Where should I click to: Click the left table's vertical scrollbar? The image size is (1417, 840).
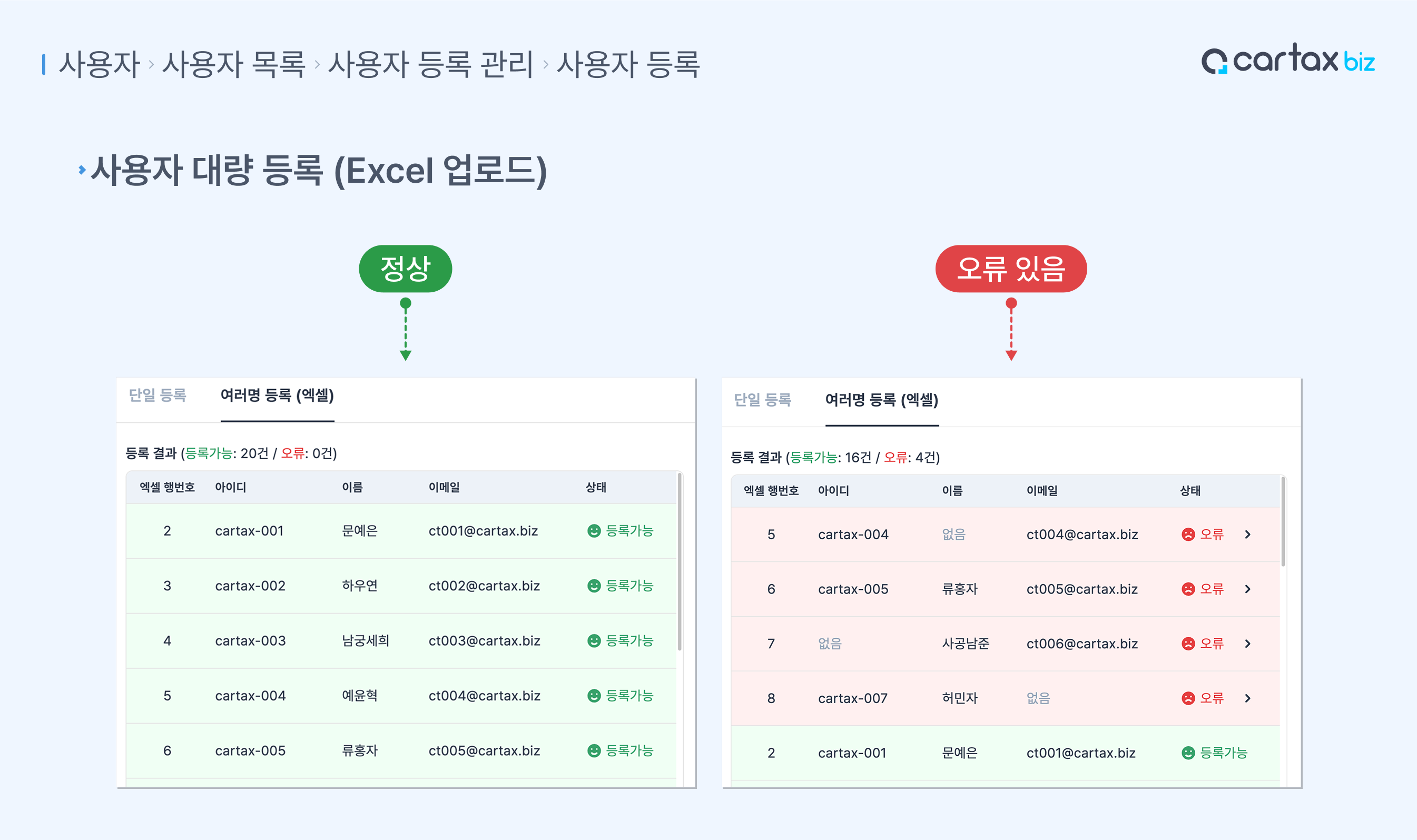680,560
